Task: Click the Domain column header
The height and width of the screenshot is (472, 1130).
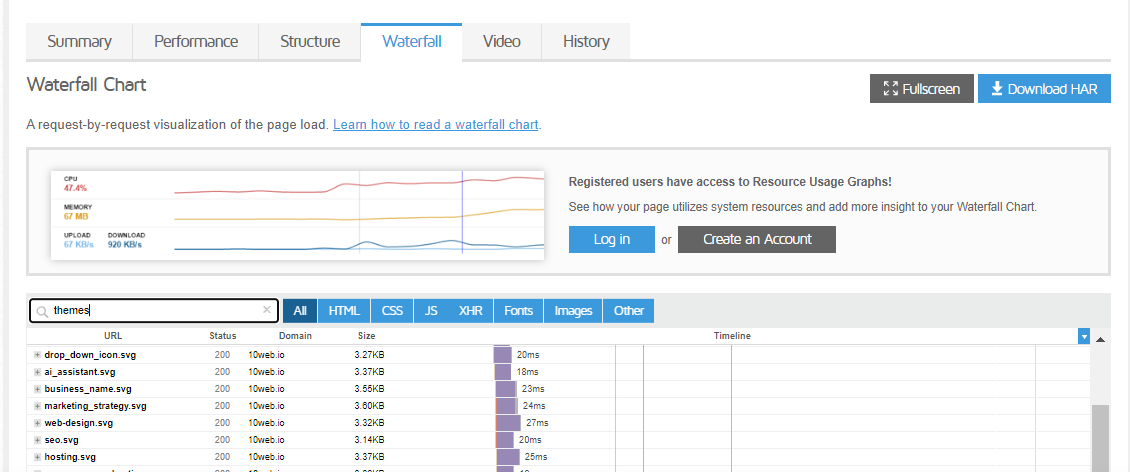Action: (x=295, y=336)
